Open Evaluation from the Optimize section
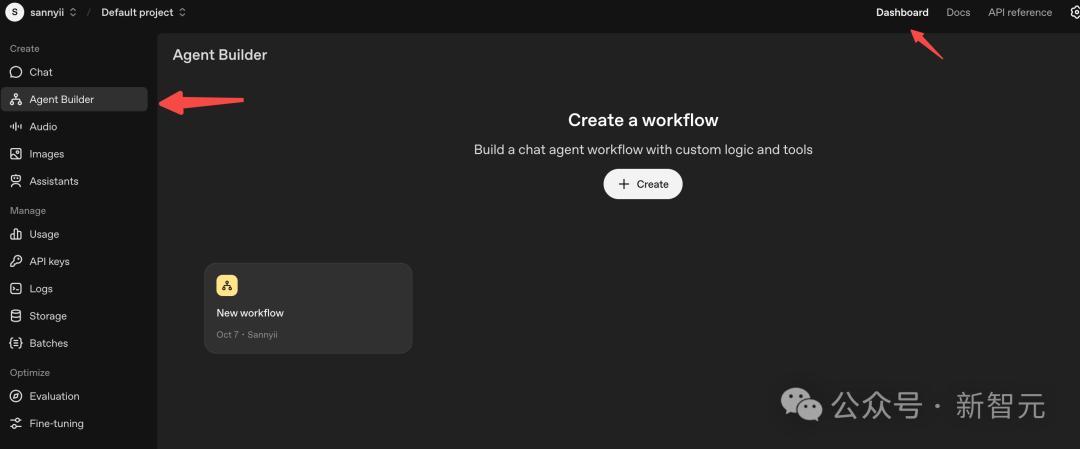This screenshot has height=449, width=1080. [x=54, y=396]
